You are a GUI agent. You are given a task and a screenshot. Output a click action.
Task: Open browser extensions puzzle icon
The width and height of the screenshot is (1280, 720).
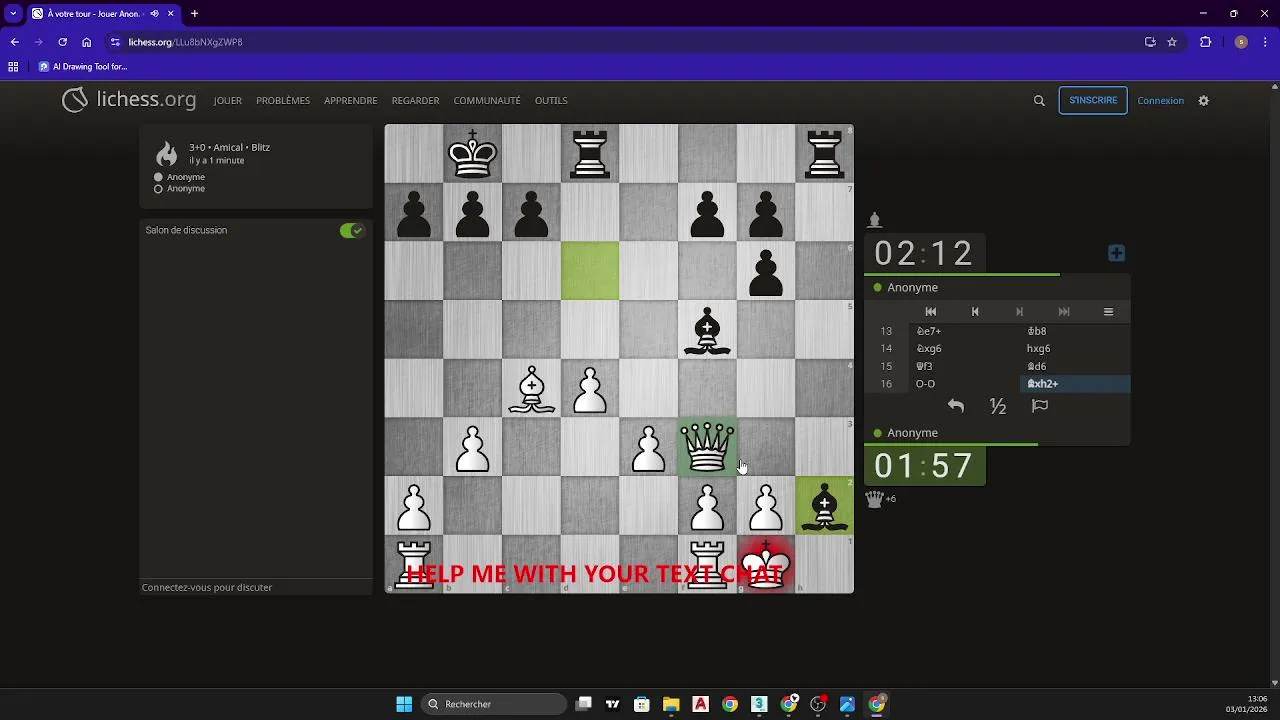click(1205, 42)
